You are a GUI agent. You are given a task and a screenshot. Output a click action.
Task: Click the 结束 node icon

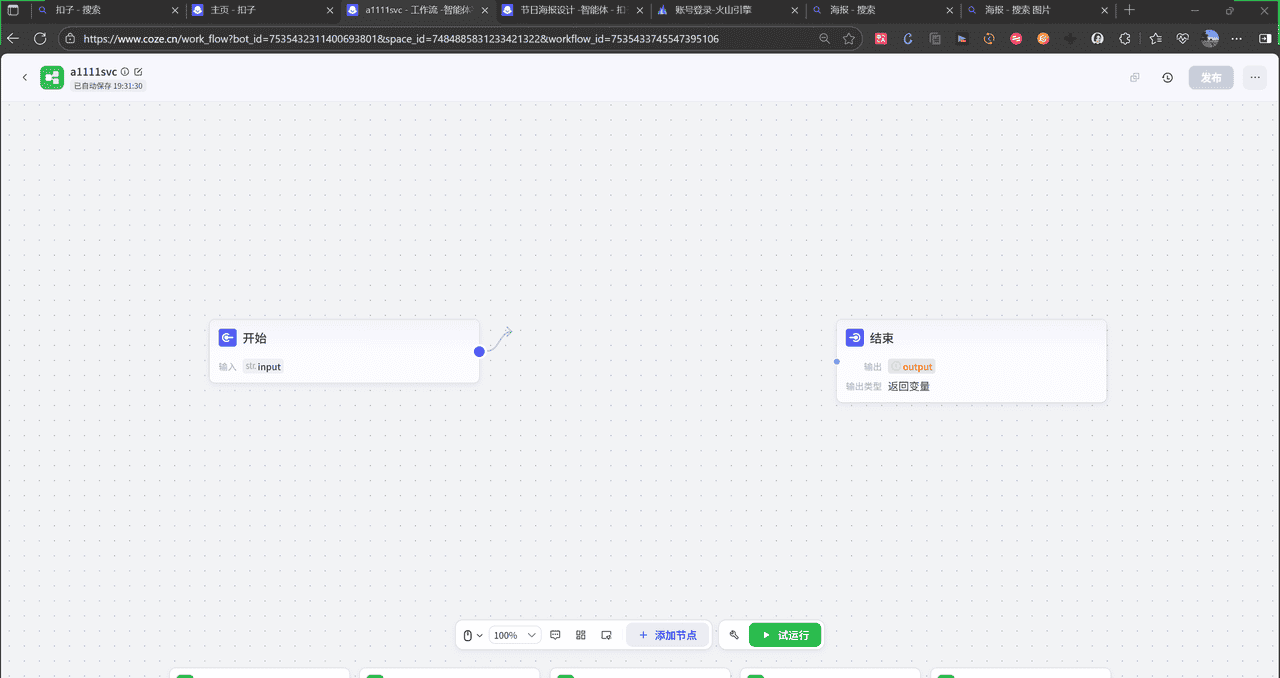tap(854, 338)
